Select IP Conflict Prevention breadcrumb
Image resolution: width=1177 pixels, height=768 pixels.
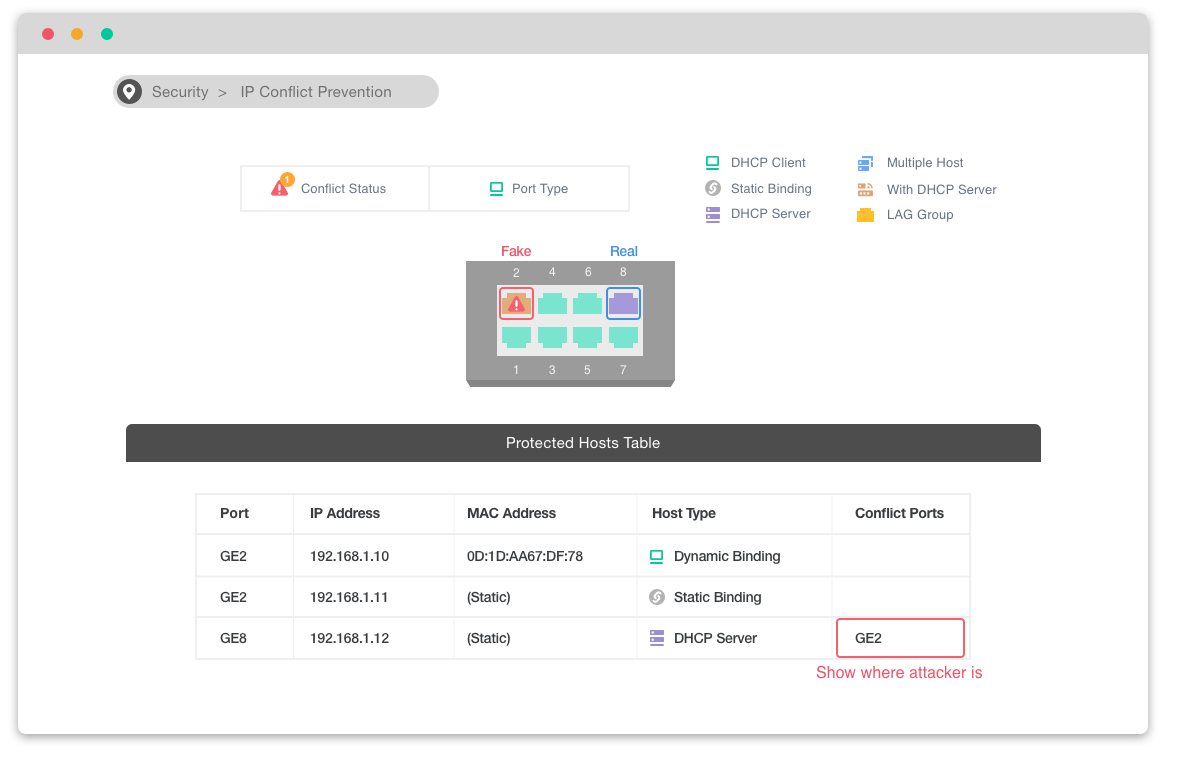pos(316,92)
